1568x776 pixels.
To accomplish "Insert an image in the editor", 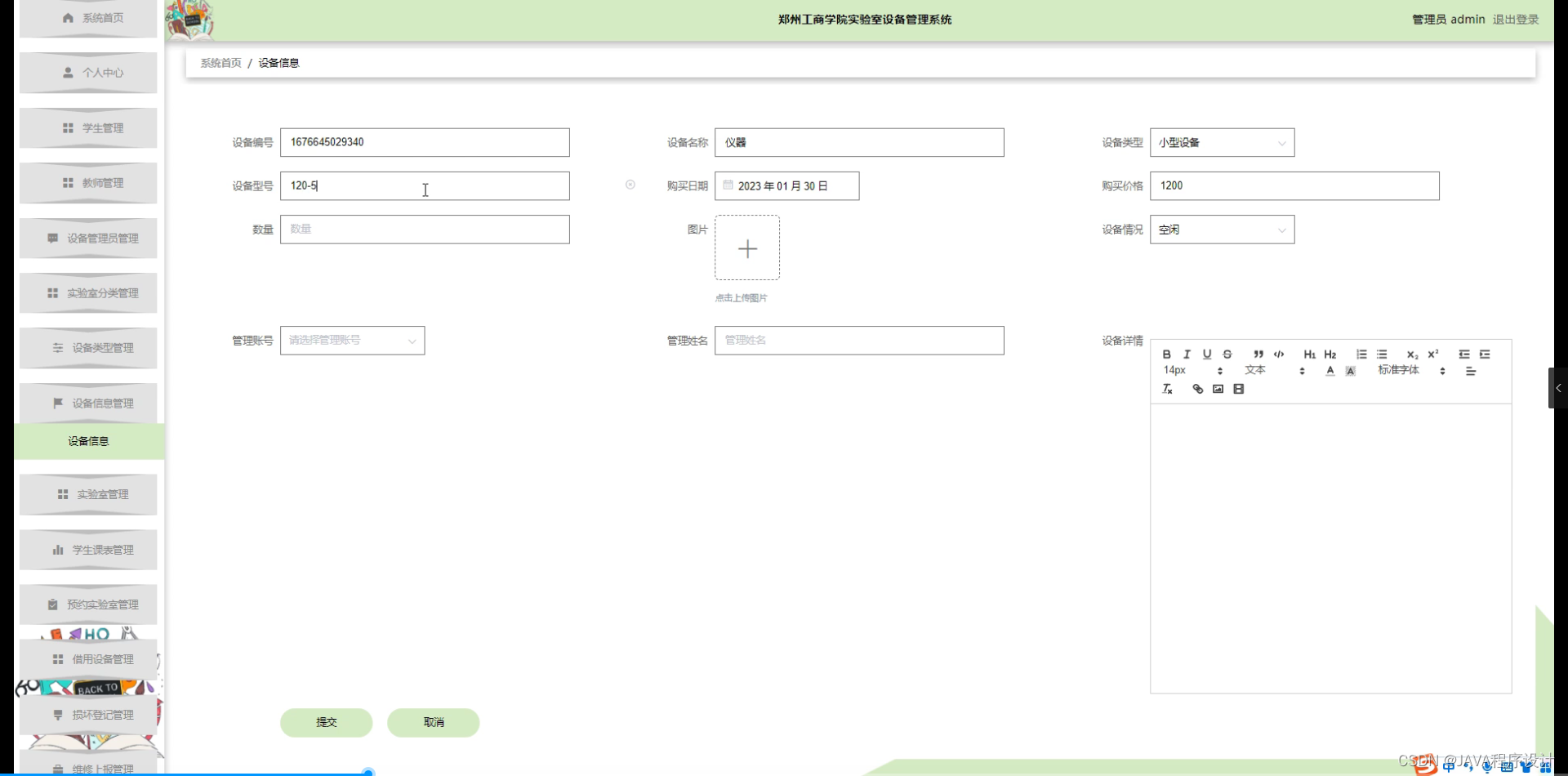I will [1218, 389].
